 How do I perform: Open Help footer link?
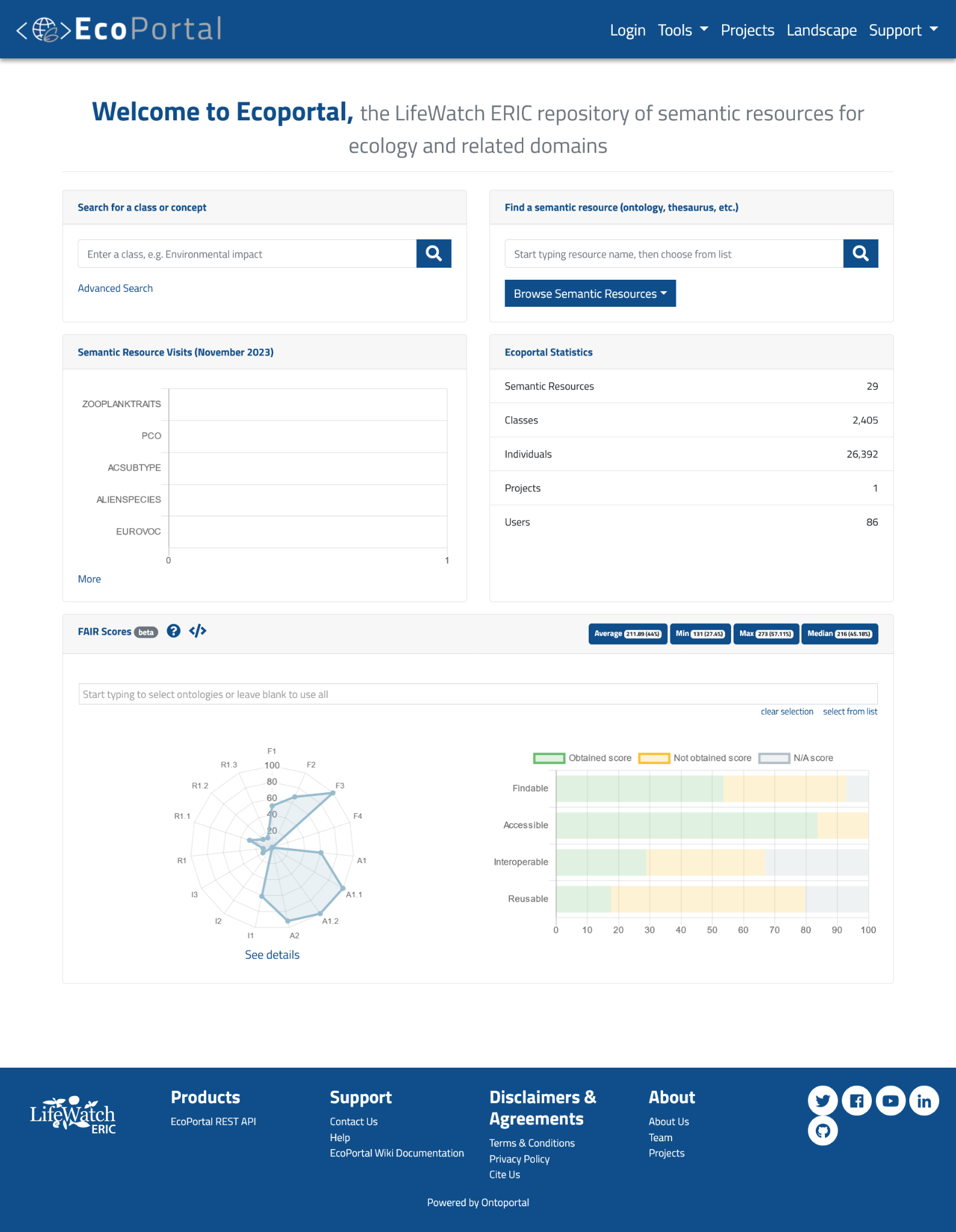pyautogui.click(x=340, y=1138)
